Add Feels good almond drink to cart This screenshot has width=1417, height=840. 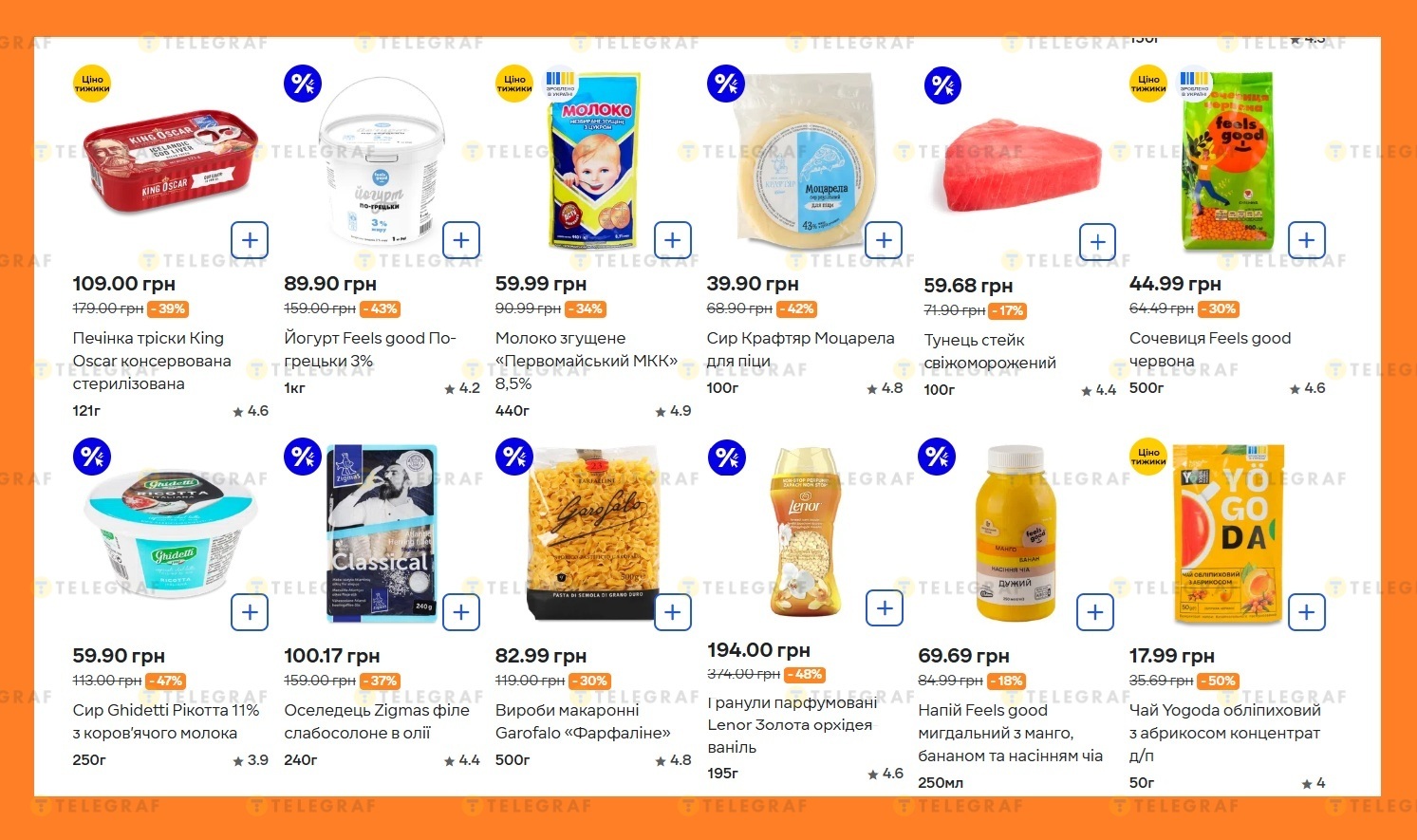[x=1095, y=612]
